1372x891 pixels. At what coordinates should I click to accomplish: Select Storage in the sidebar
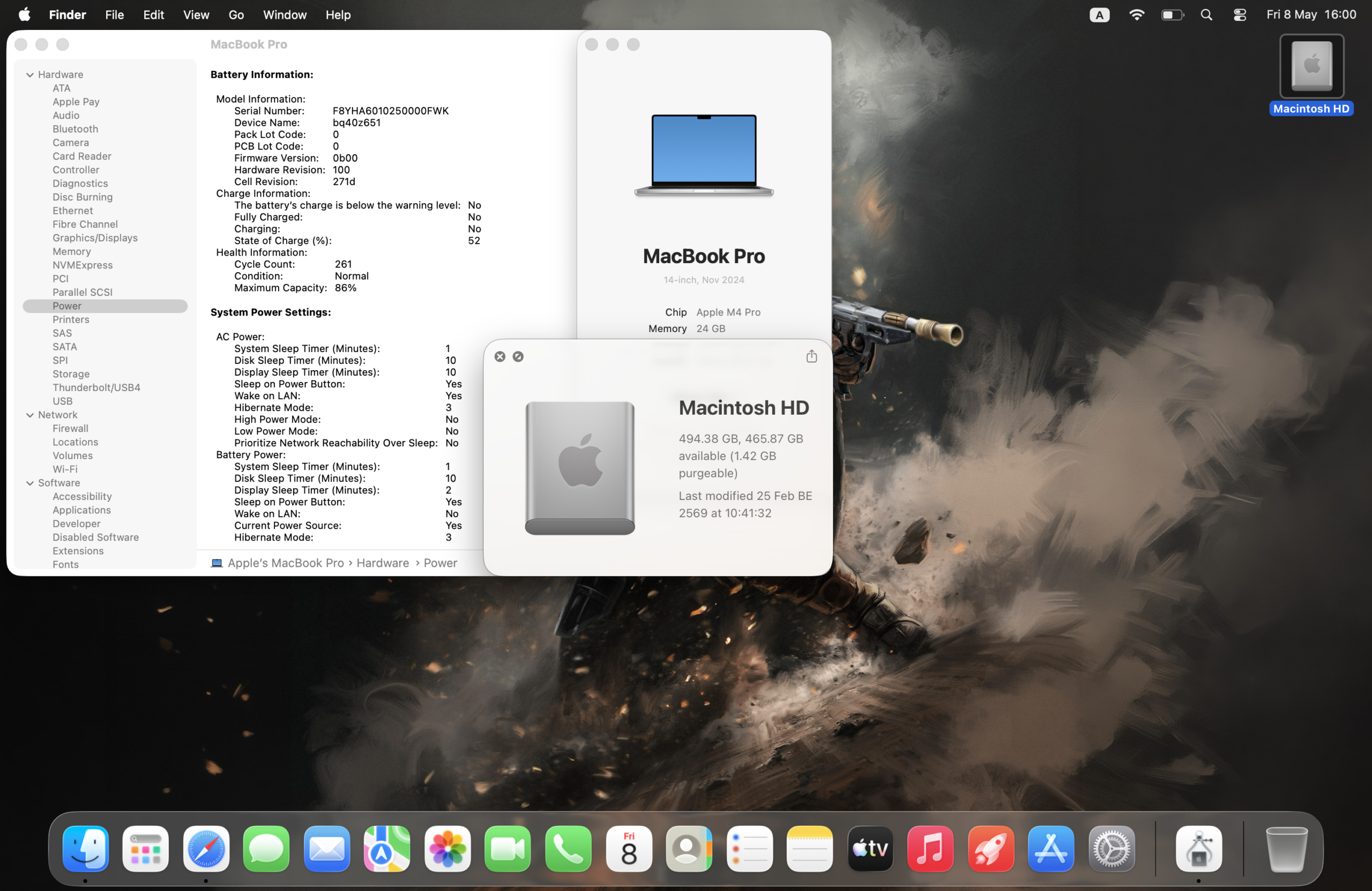[x=71, y=374]
